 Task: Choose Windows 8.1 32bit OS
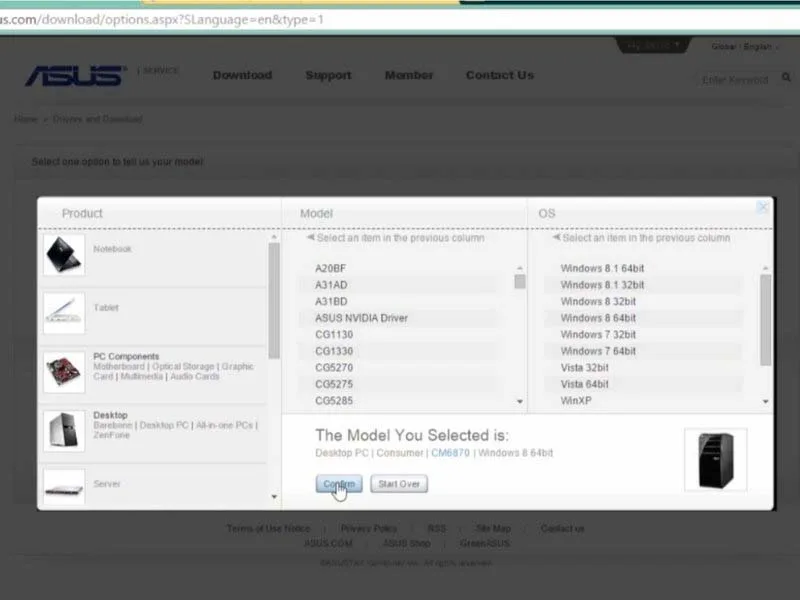tap(602, 285)
